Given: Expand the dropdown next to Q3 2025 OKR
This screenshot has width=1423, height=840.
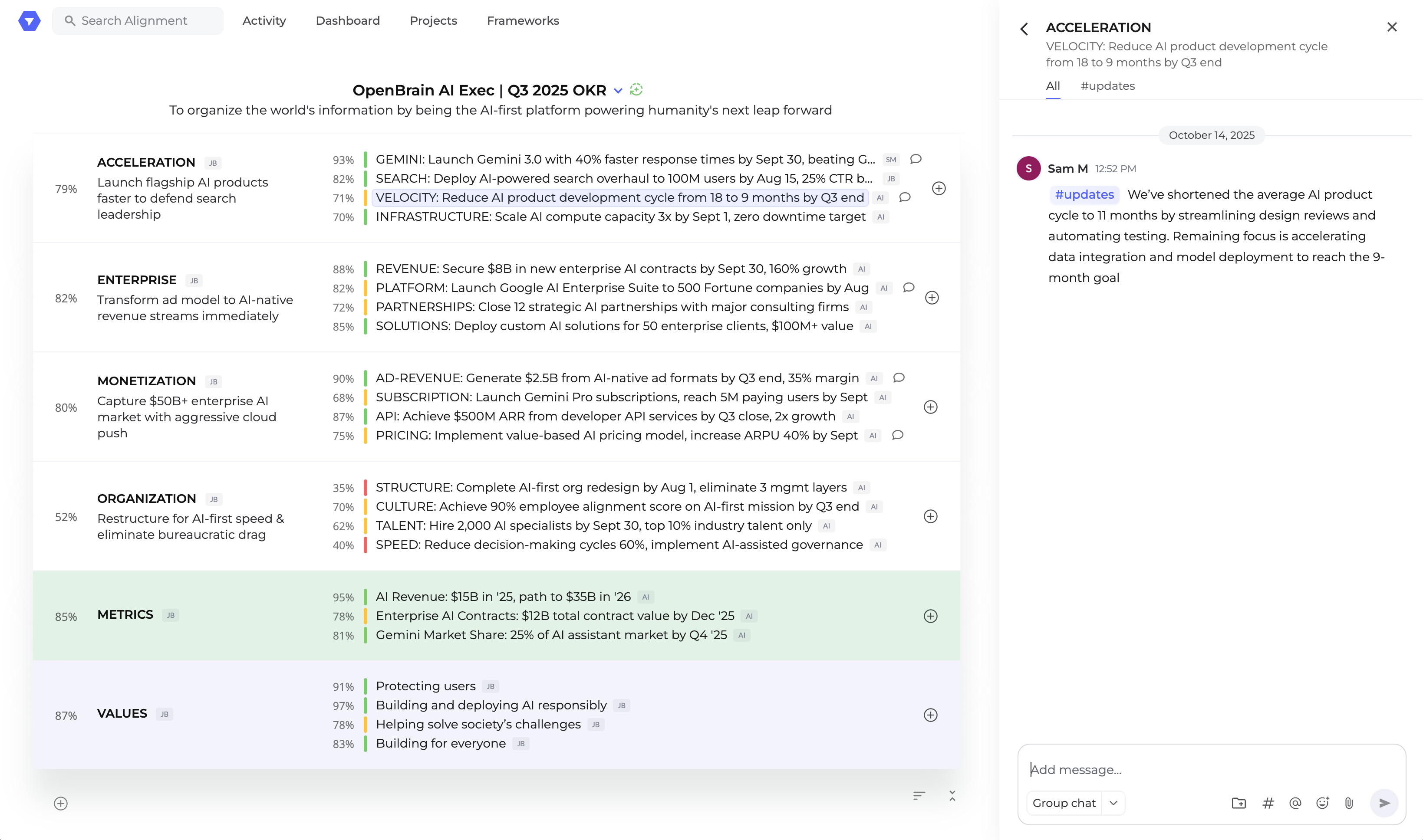Looking at the screenshot, I should [618, 91].
